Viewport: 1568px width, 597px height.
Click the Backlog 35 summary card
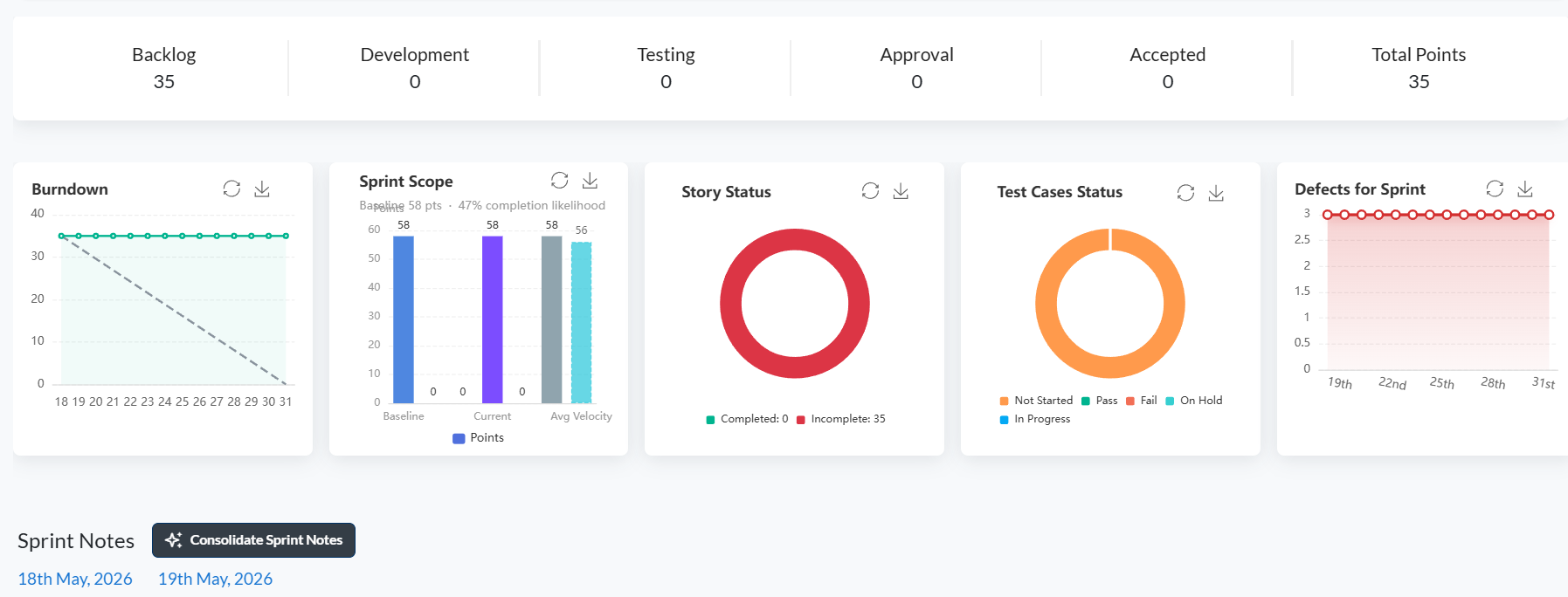(x=164, y=68)
